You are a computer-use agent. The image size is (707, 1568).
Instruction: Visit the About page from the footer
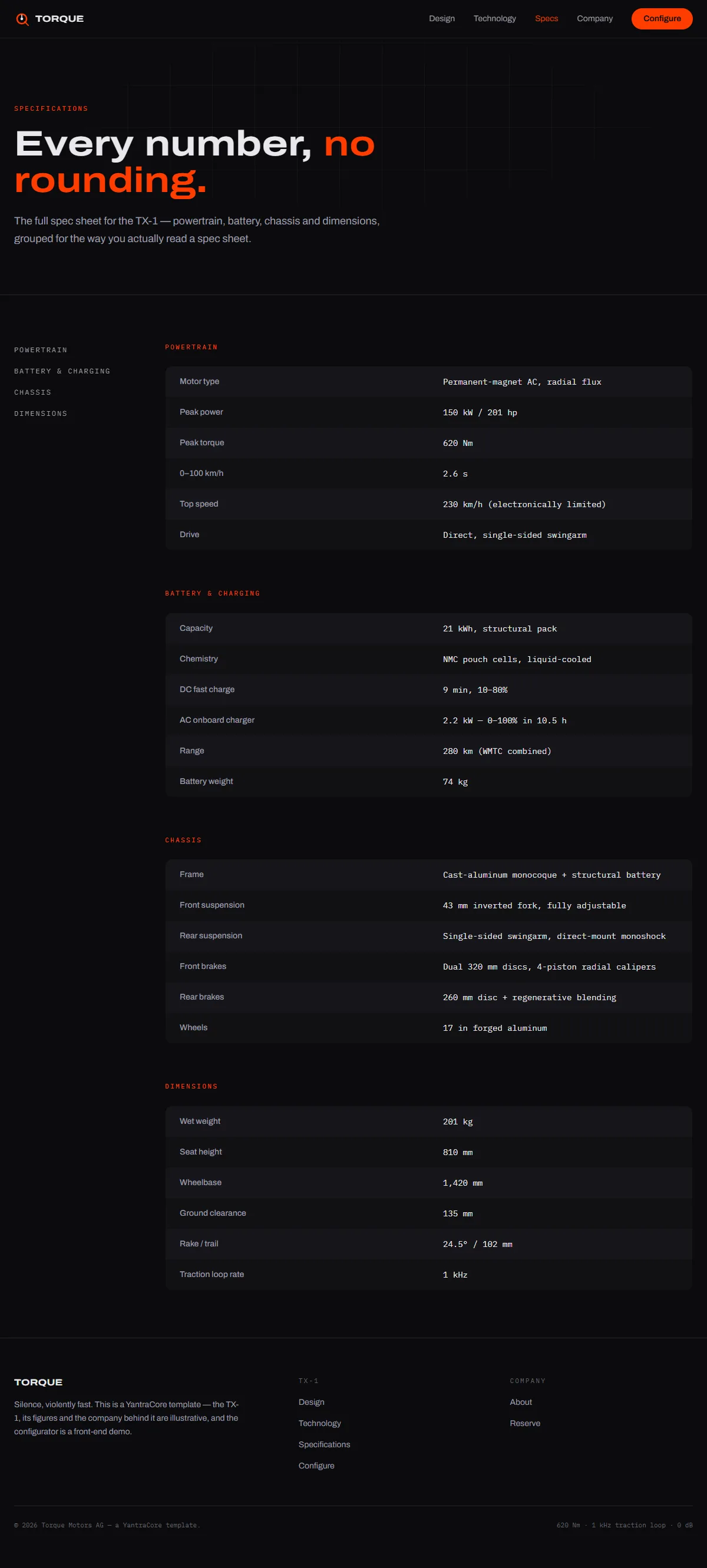tap(521, 1402)
